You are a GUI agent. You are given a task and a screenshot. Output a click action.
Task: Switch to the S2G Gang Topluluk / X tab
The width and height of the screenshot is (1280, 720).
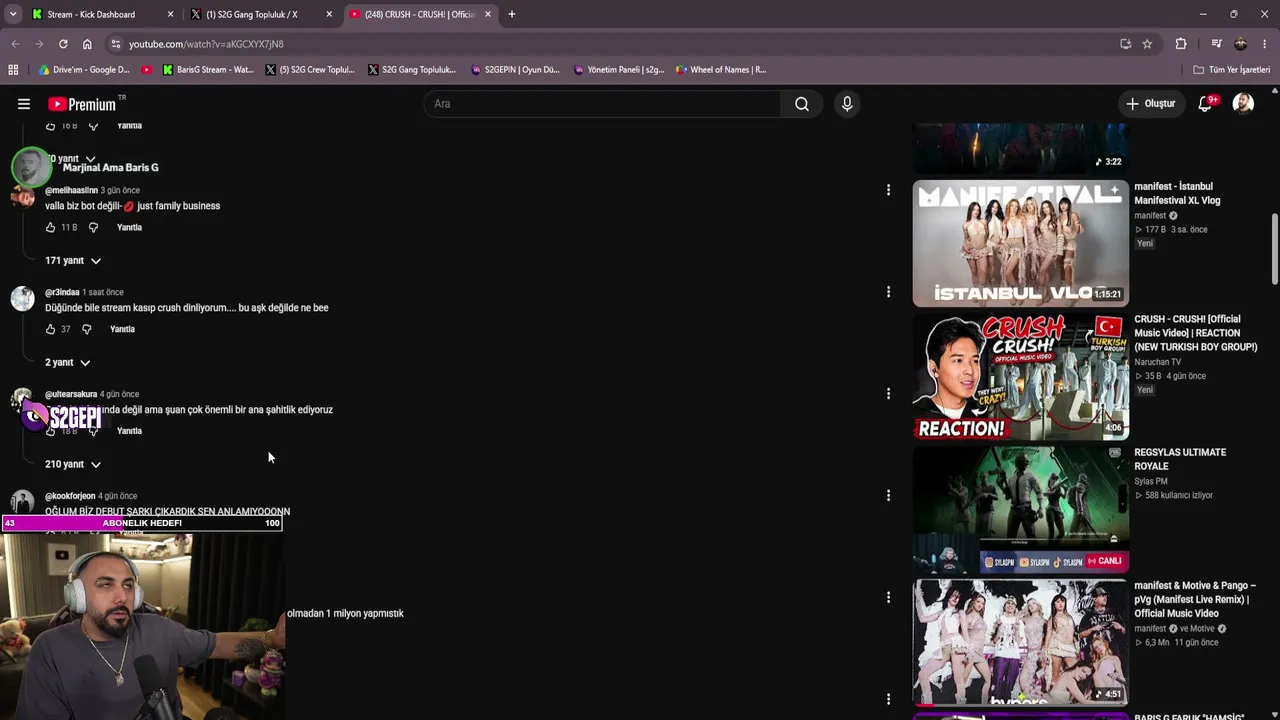tap(262, 14)
